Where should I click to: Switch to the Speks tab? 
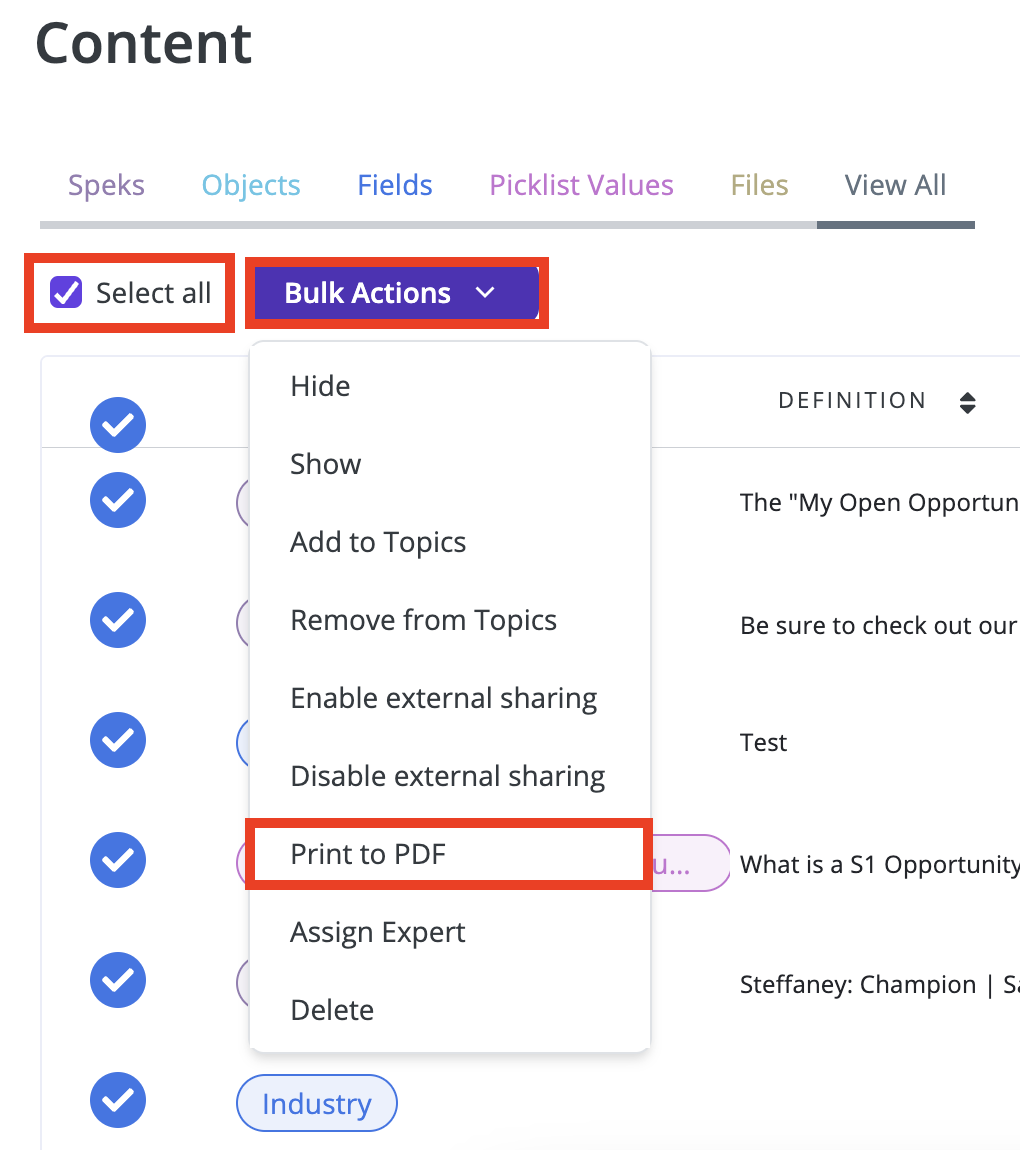(106, 185)
